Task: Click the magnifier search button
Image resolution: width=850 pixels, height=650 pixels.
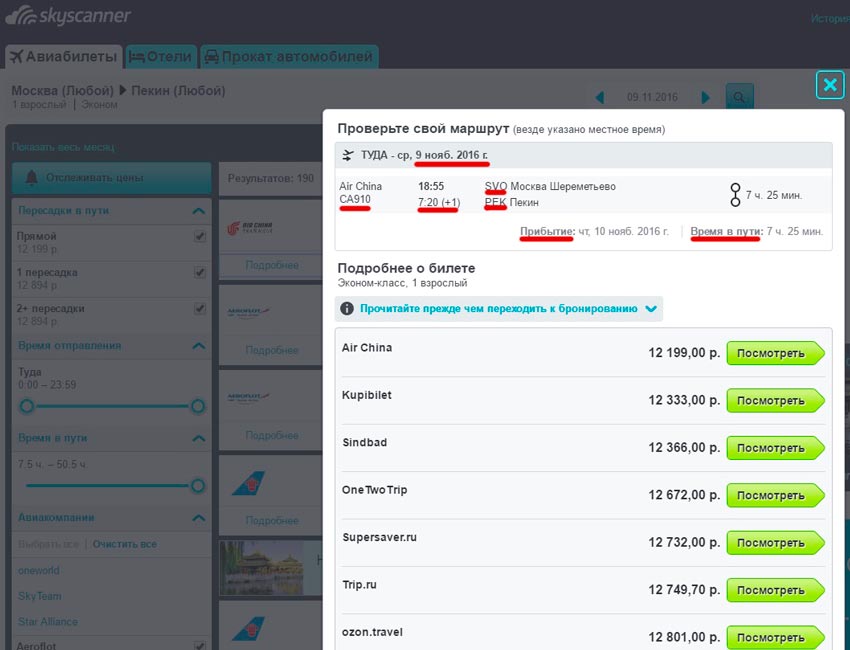Action: coord(739,97)
